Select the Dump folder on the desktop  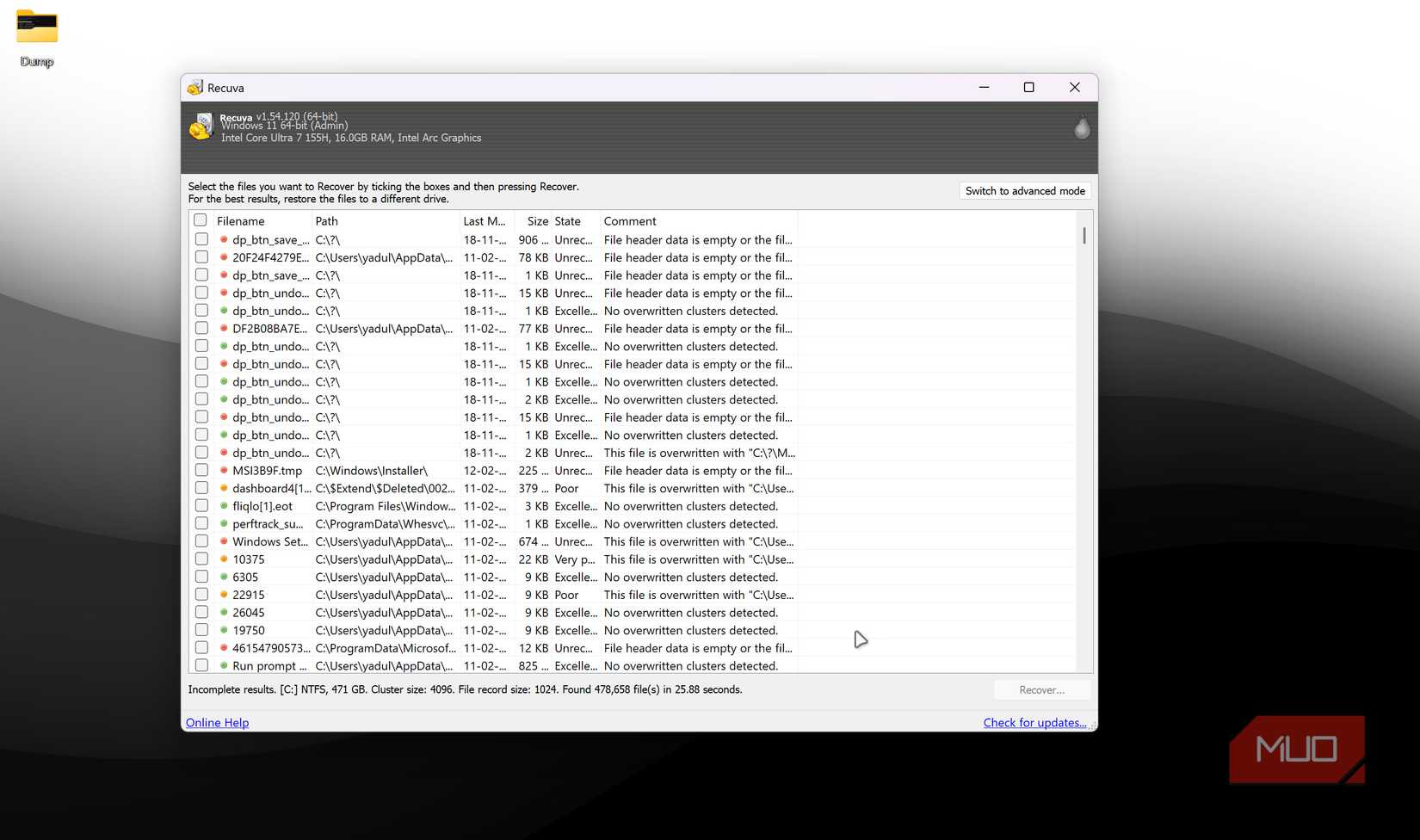(x=37, y=38)
